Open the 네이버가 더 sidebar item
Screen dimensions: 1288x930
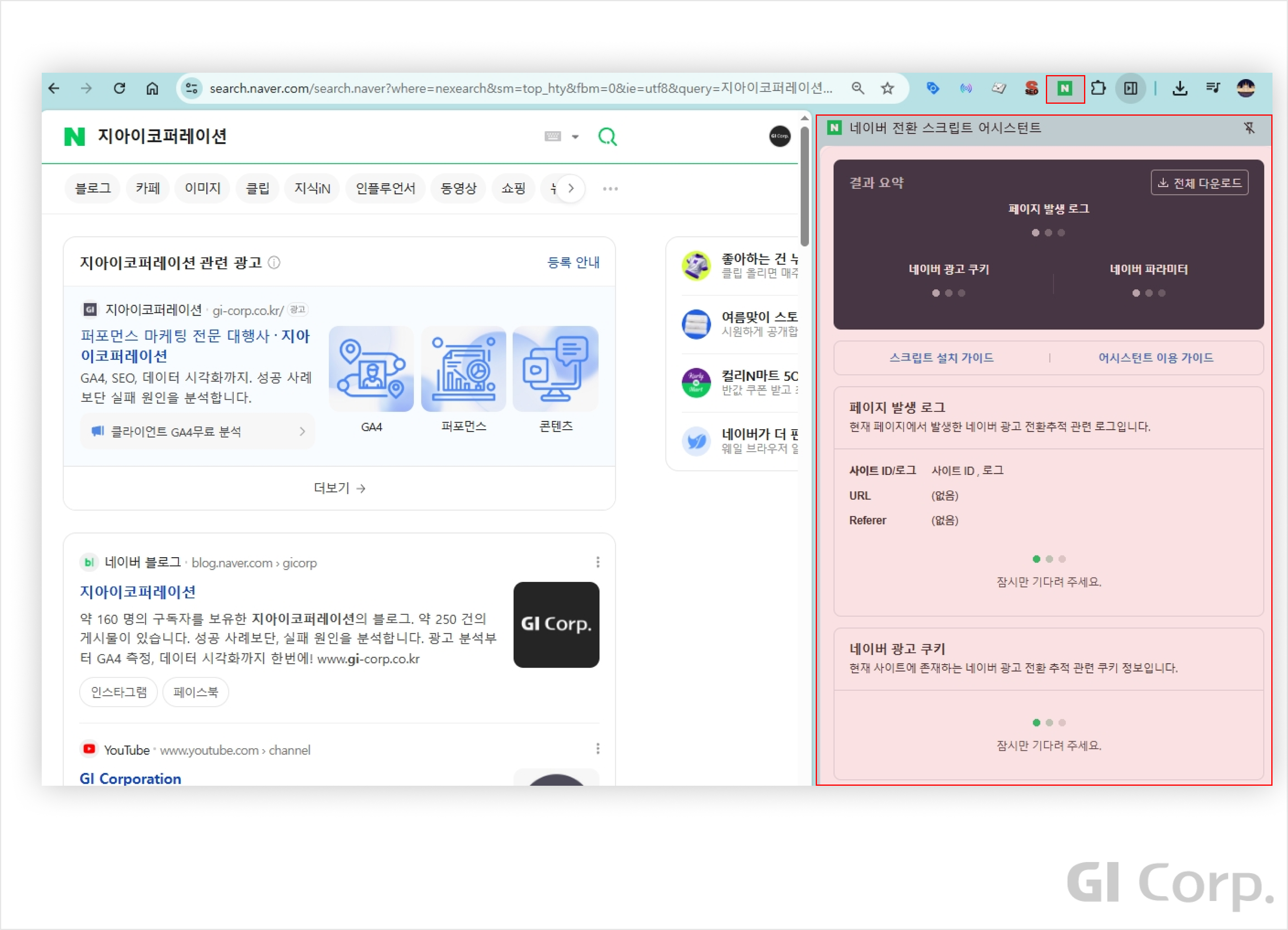coord(739,441)
